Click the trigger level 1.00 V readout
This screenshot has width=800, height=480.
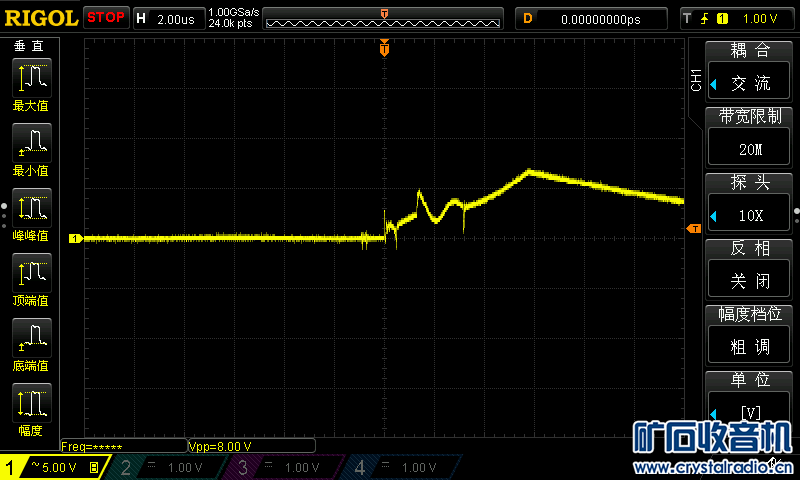click(x=760, y=19)
